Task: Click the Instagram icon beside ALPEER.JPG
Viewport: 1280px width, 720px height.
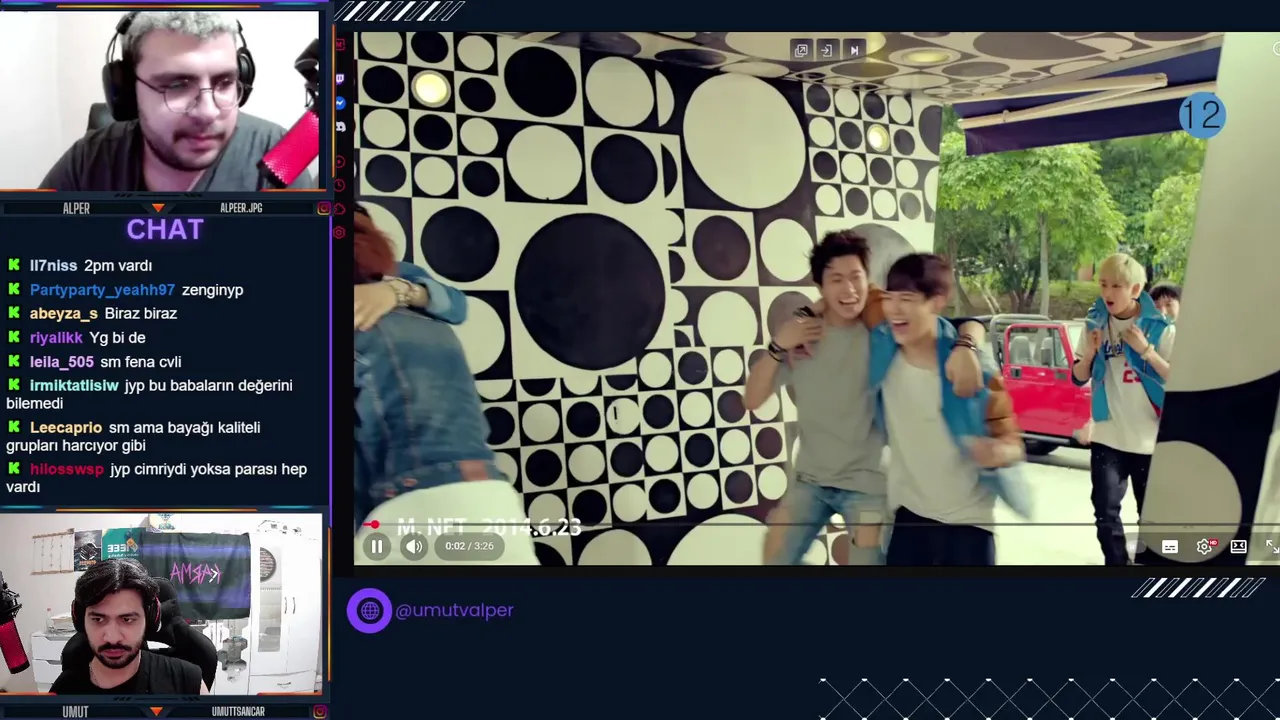Action: 323,208
